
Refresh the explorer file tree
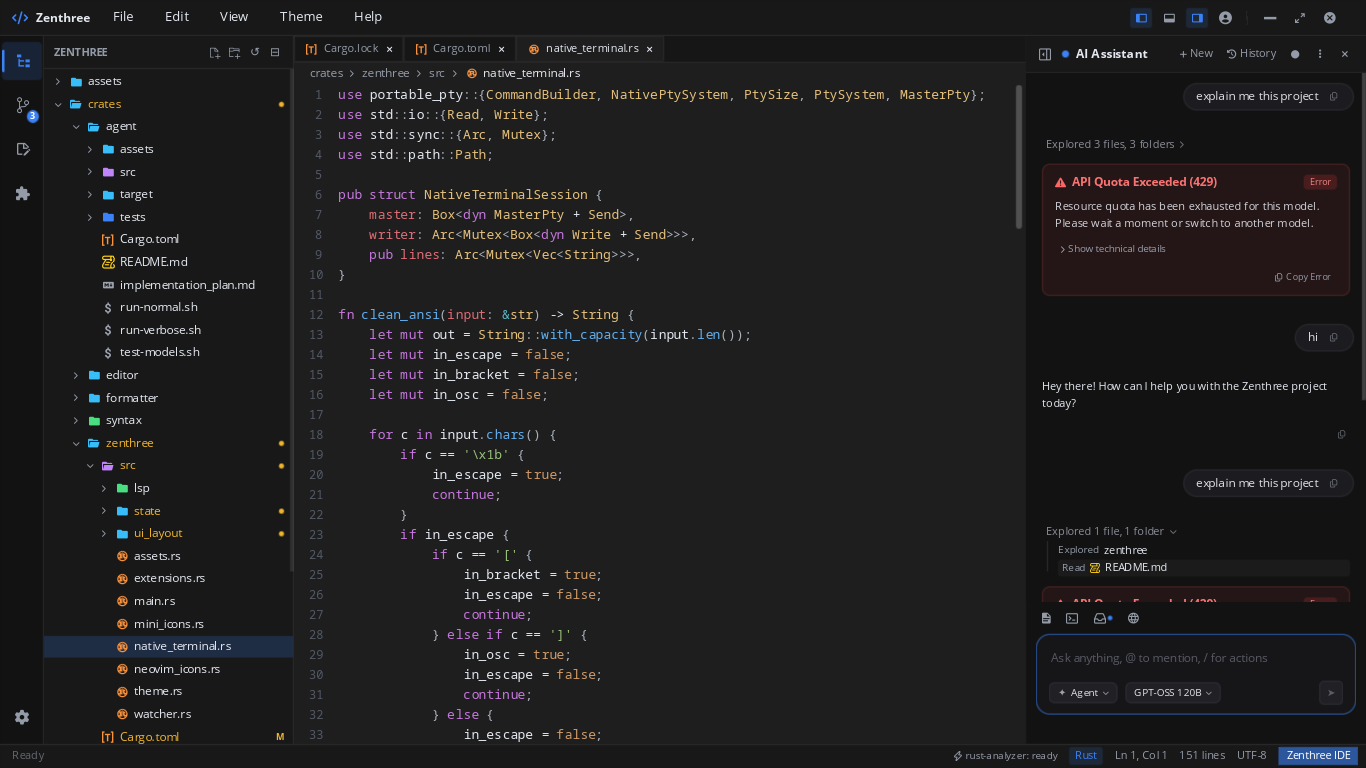(255, 52)
